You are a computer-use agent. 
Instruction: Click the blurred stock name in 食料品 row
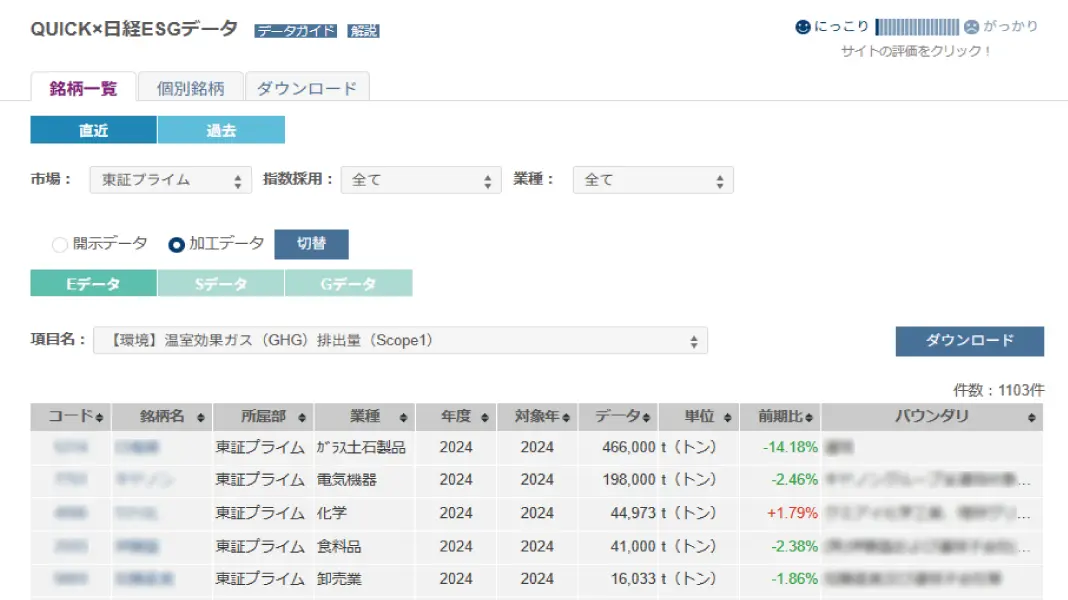[x=137, y=546]
